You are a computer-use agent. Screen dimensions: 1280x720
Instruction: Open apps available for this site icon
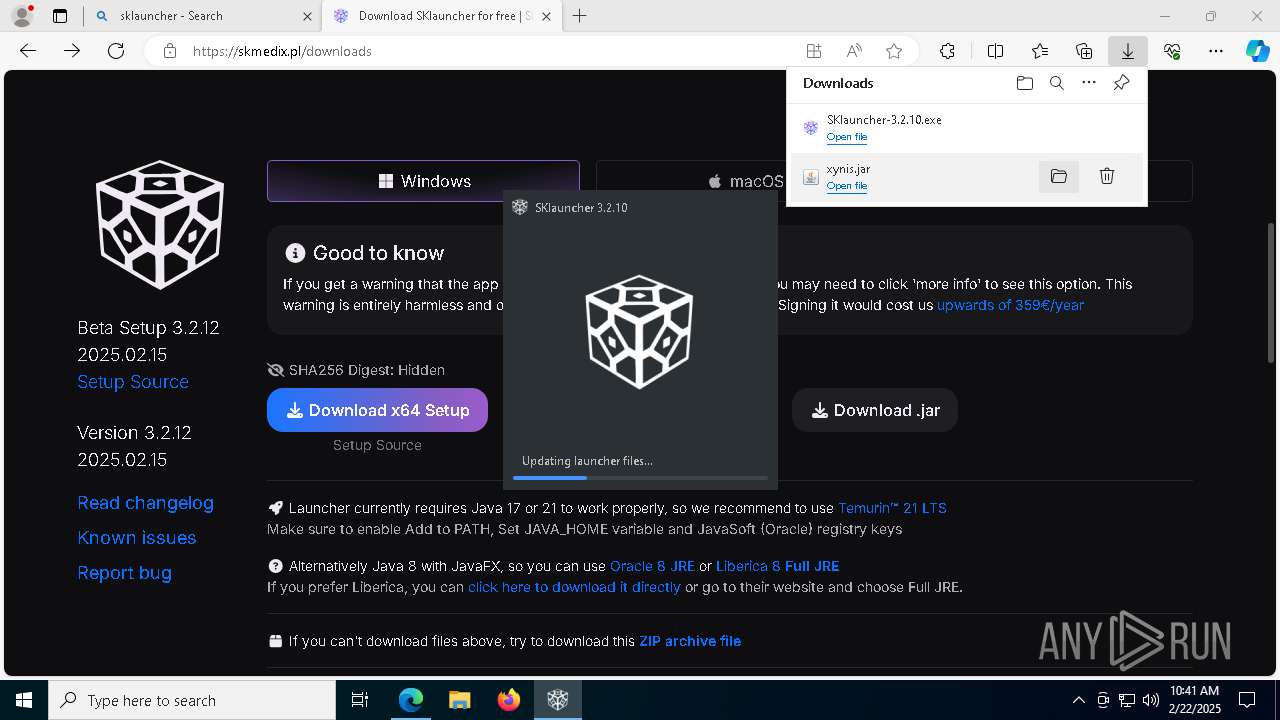(814, 51)
